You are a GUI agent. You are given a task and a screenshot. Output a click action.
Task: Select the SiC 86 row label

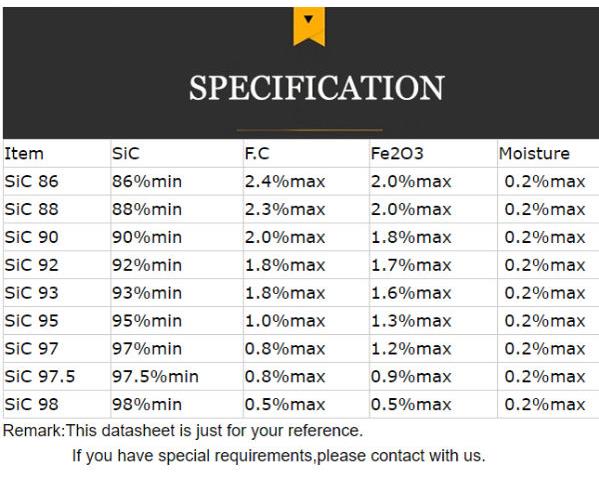31,182
